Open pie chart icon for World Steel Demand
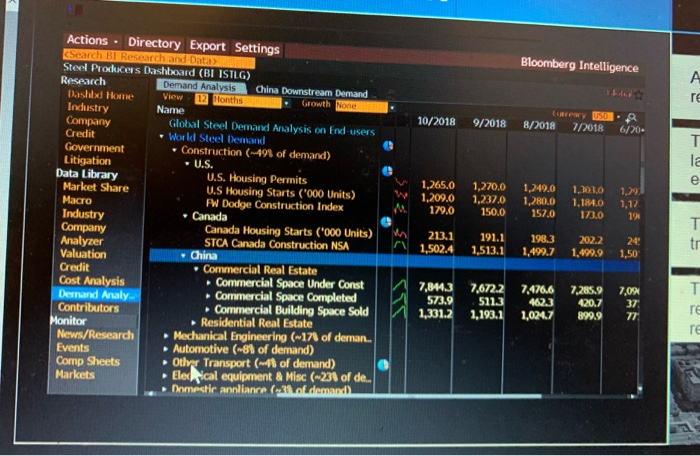This screenshot has width=700, height=456. pos(388,146)
